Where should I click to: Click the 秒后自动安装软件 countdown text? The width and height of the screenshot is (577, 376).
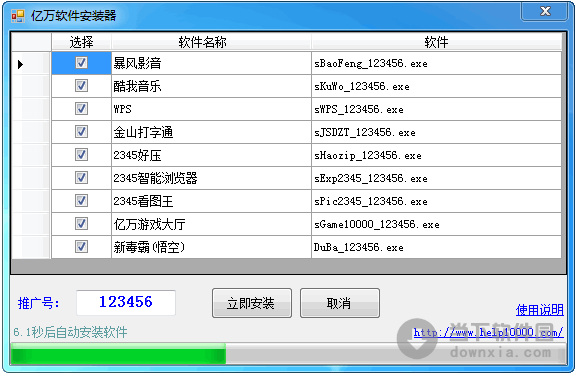click(71, 332)
